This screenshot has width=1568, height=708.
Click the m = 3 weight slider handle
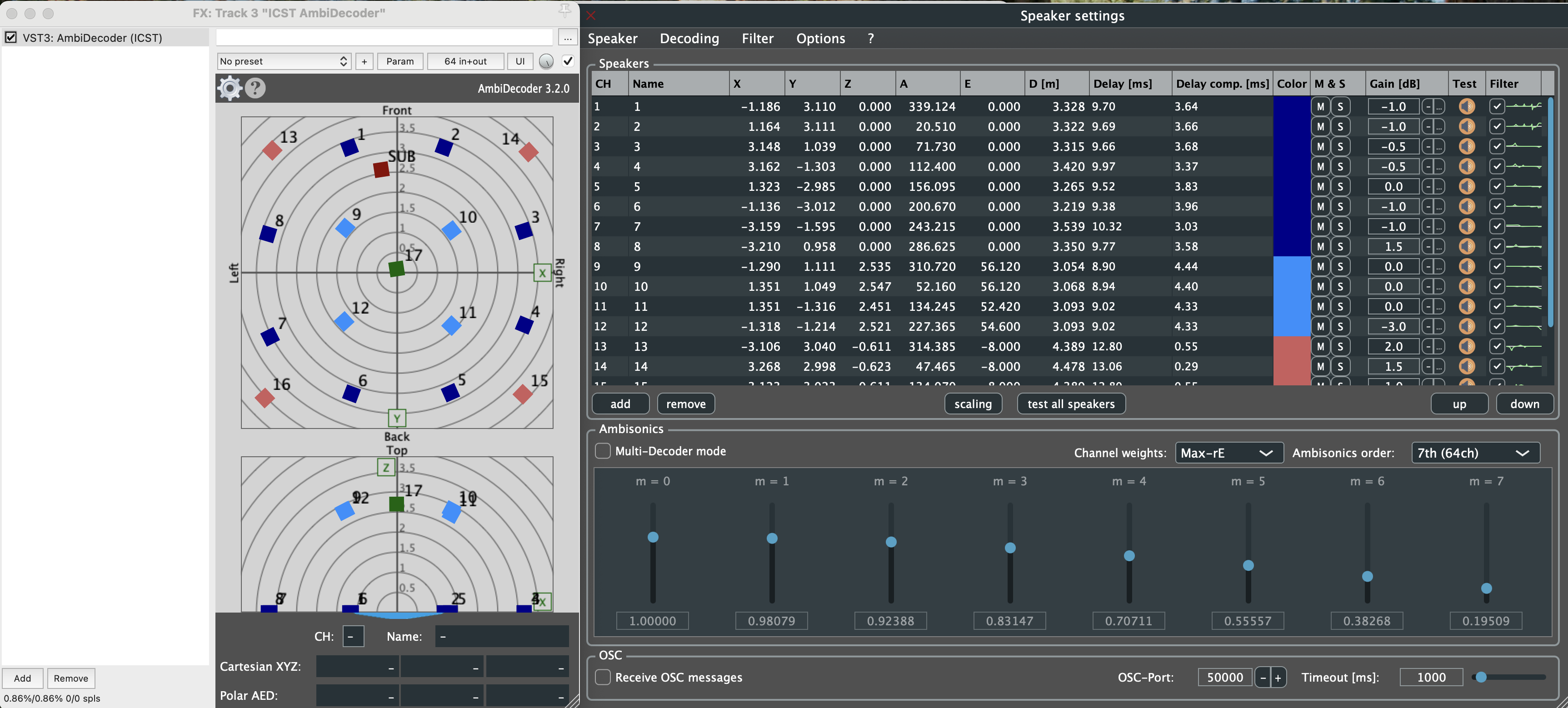[1010, 548]
